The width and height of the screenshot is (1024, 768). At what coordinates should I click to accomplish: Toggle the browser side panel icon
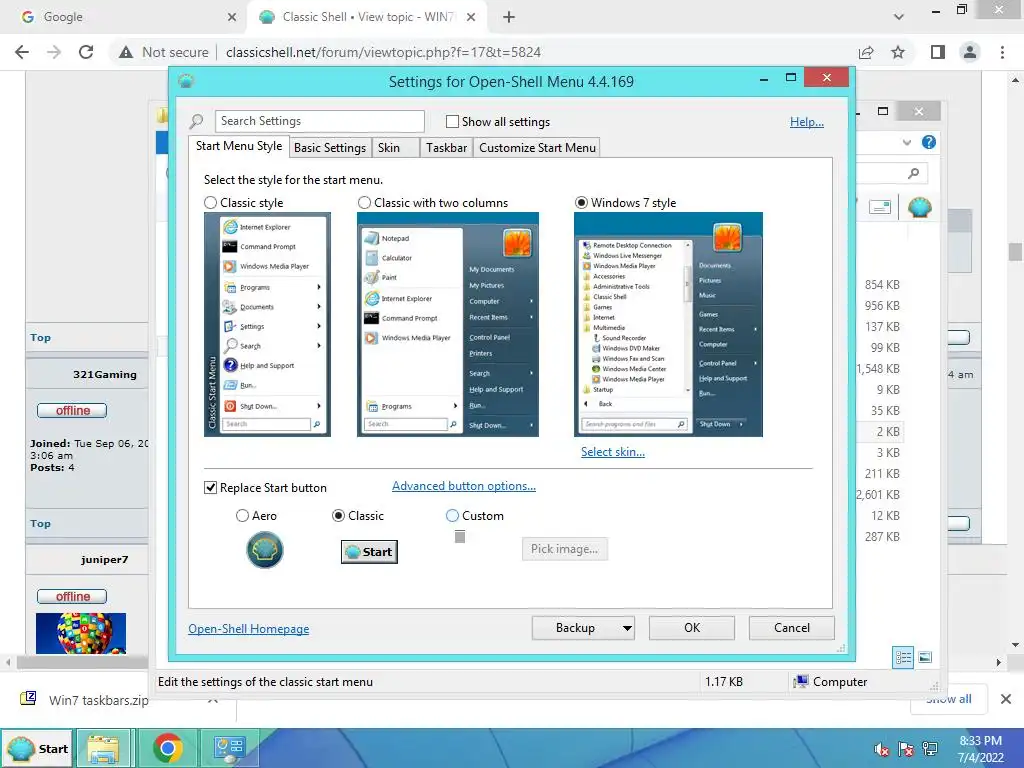tap(938, 52)
